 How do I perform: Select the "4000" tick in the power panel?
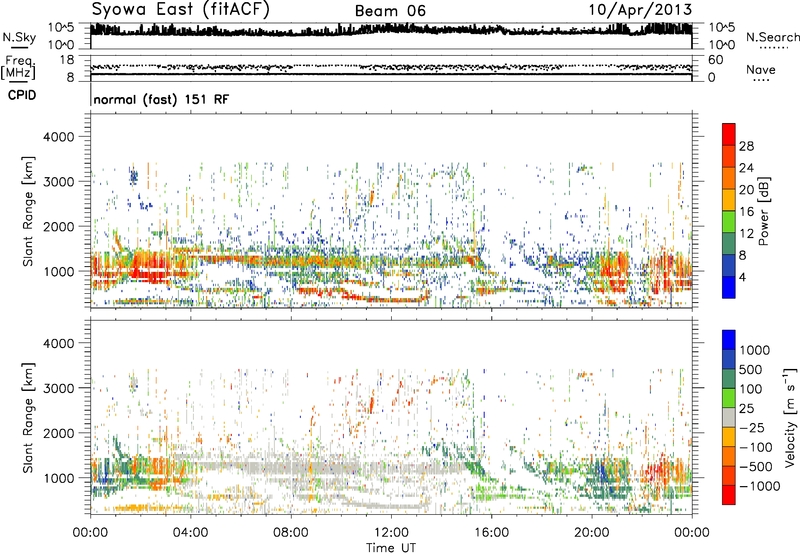point(59,137)
